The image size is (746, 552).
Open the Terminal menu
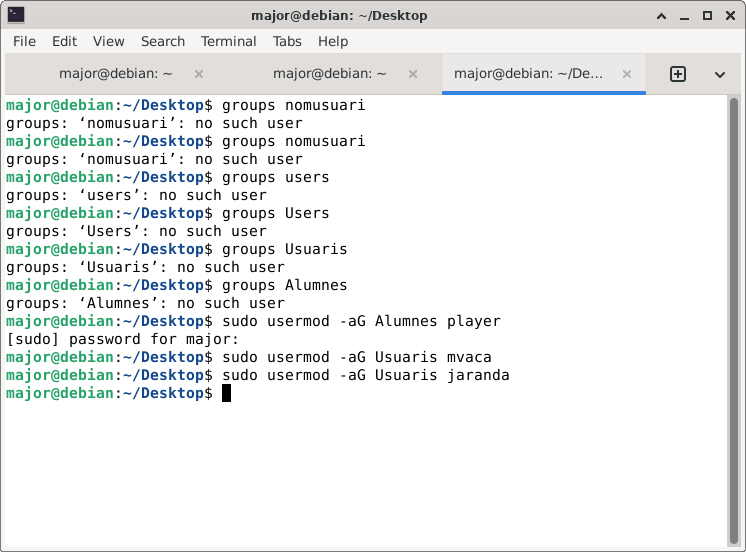[229, 41]
